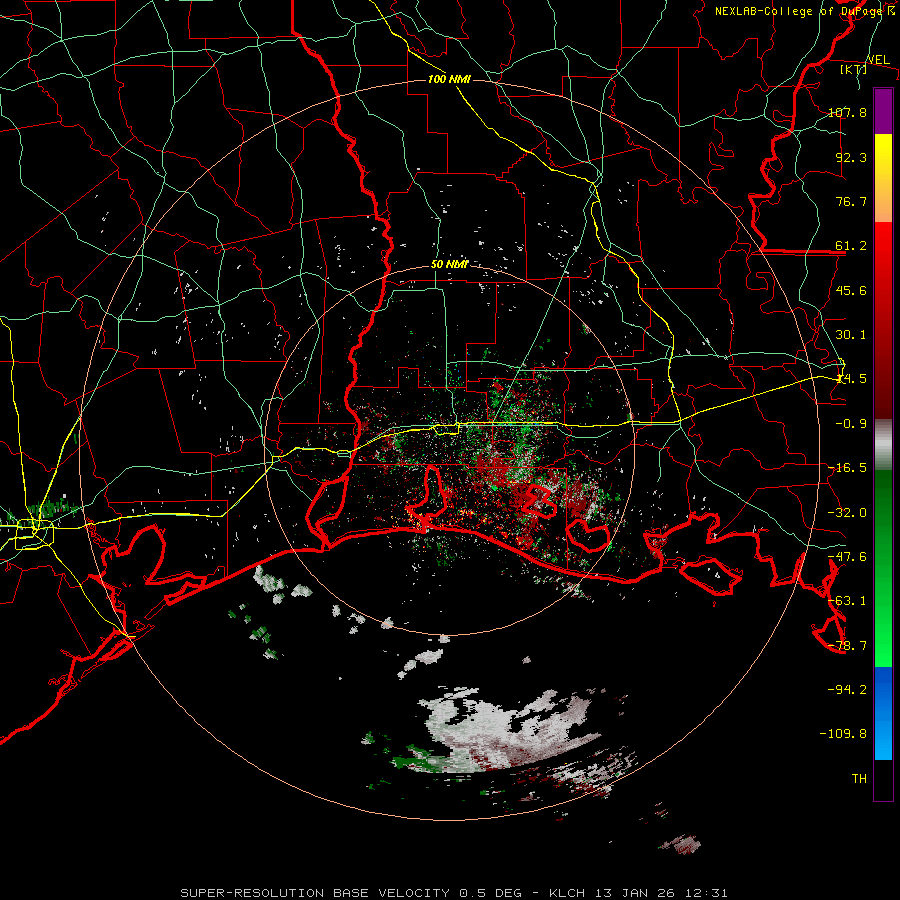
Task: Select the 45.6 scale value
Action: pyautogui.click(x=851, y=290)
